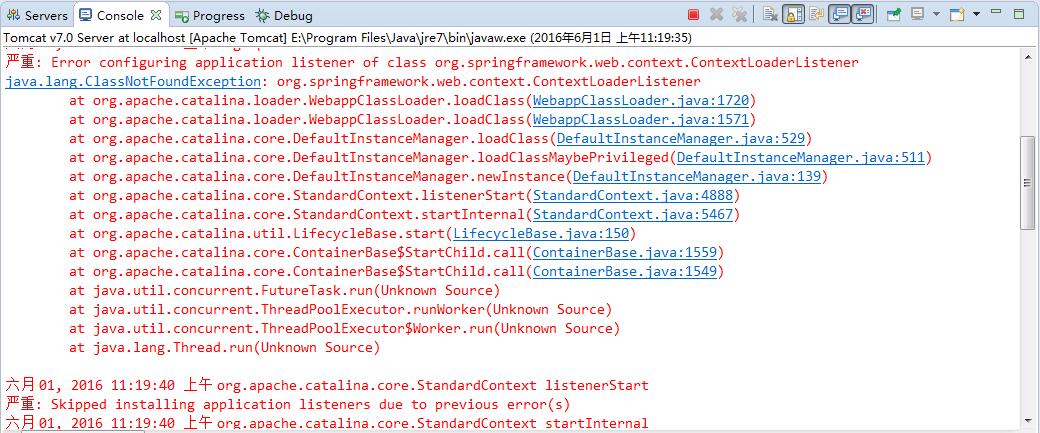Click the 'Skipped installing application listeners' line
This screenshot has width=1040, height=433.
288,404
